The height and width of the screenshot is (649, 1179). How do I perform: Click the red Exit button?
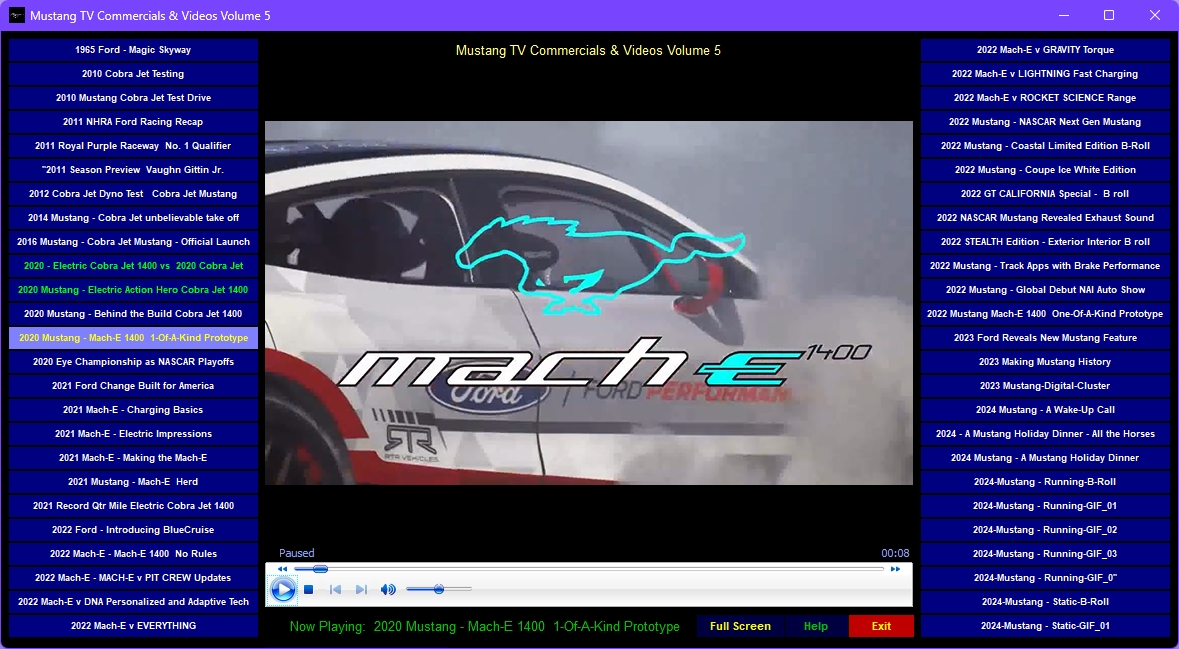point(881,626)
